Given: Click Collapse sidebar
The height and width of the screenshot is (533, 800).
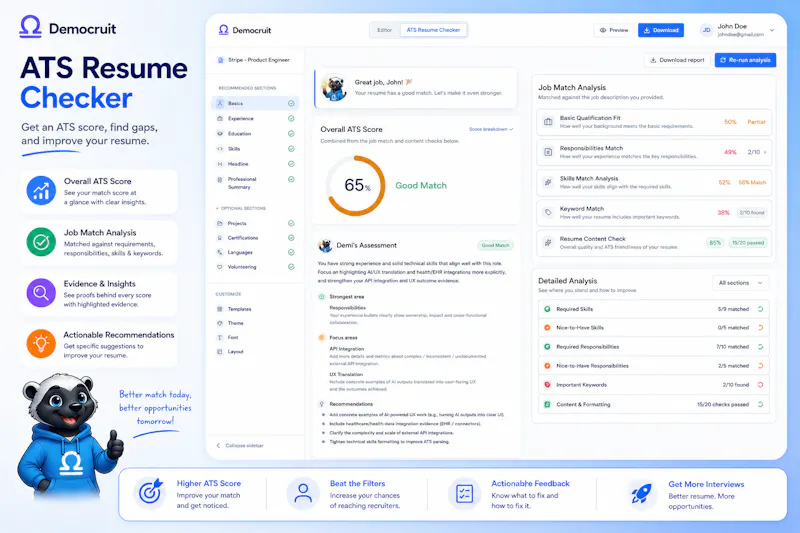Looking at the screenshot, I should pos(240,445).
